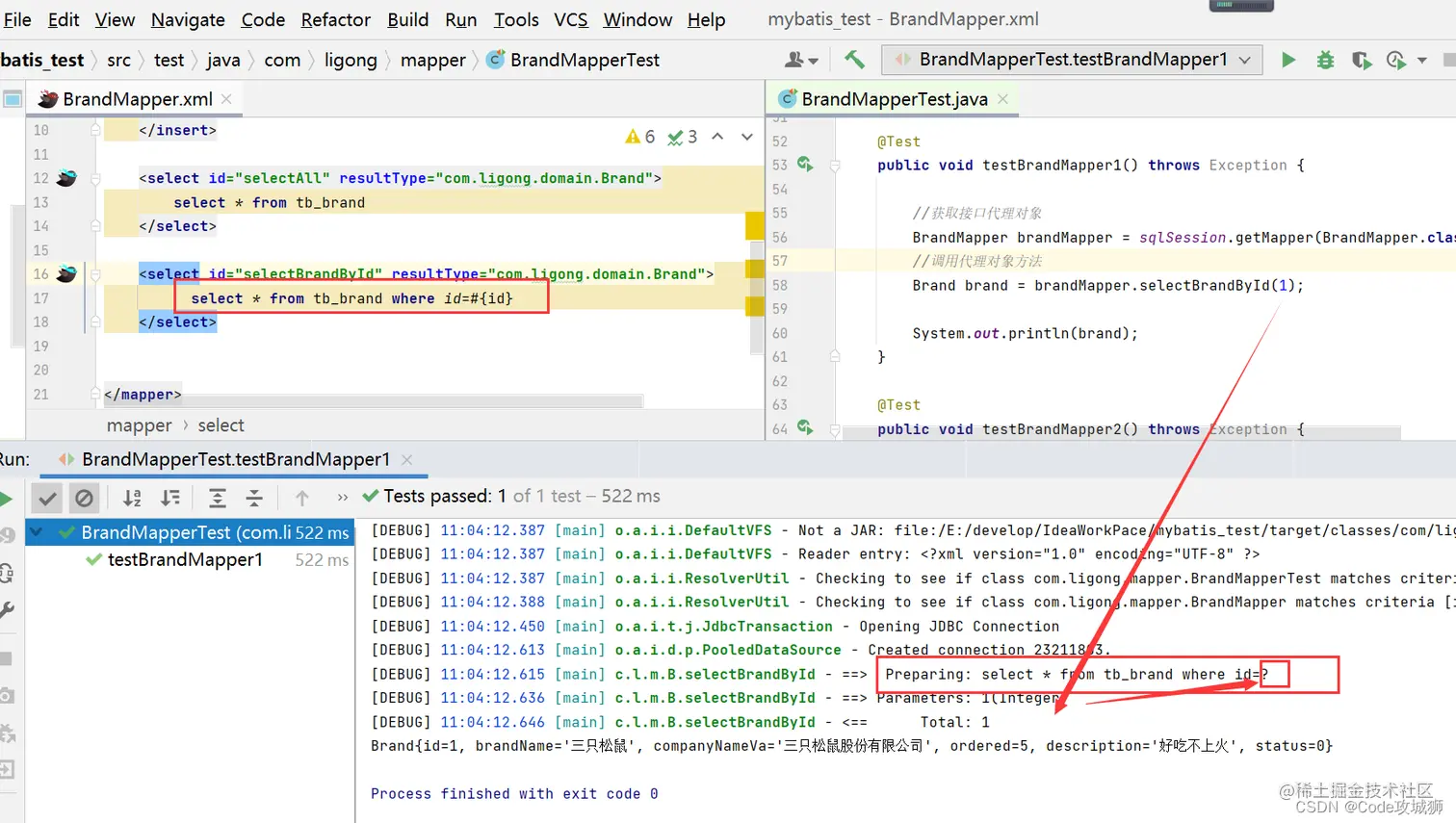Close the BrandMapperTest.java tab
The image size is (1456, 823).
click(x=1002, y=99)
